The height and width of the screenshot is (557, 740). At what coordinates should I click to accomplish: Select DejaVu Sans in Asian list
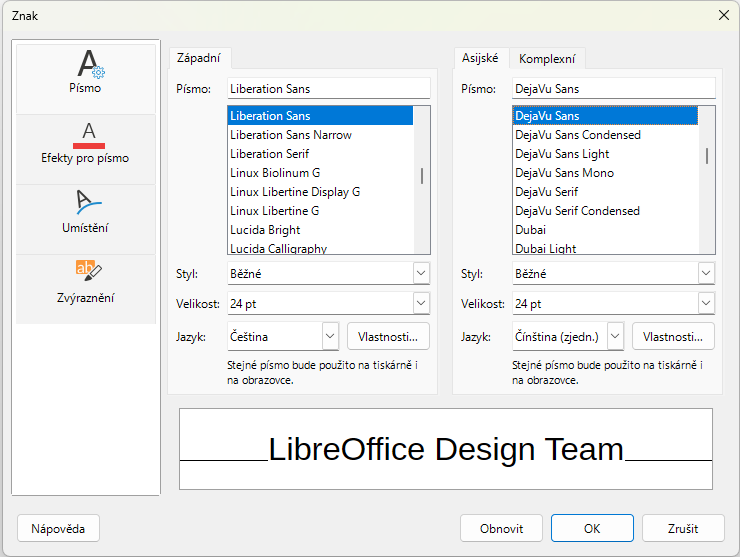pyautogui.click(x=605, y=116)
